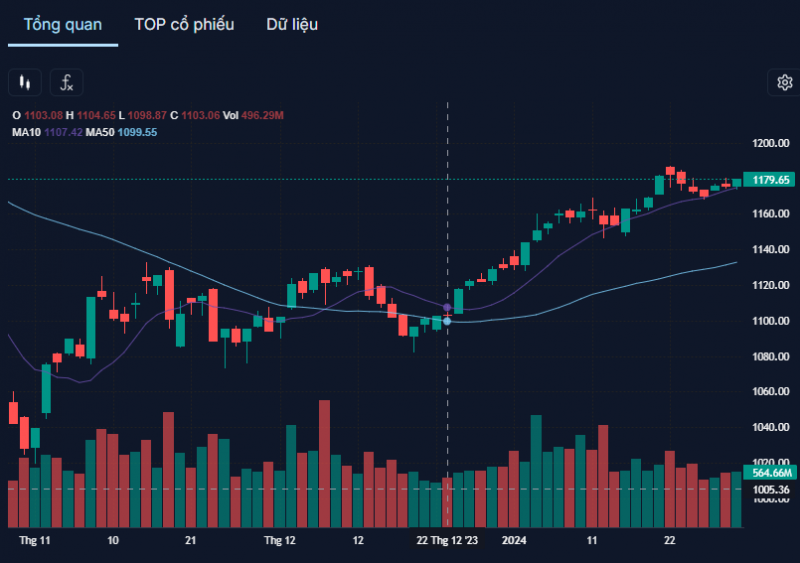
Task: Open the candlestick chart type selector
Action: tap(24, 83)
